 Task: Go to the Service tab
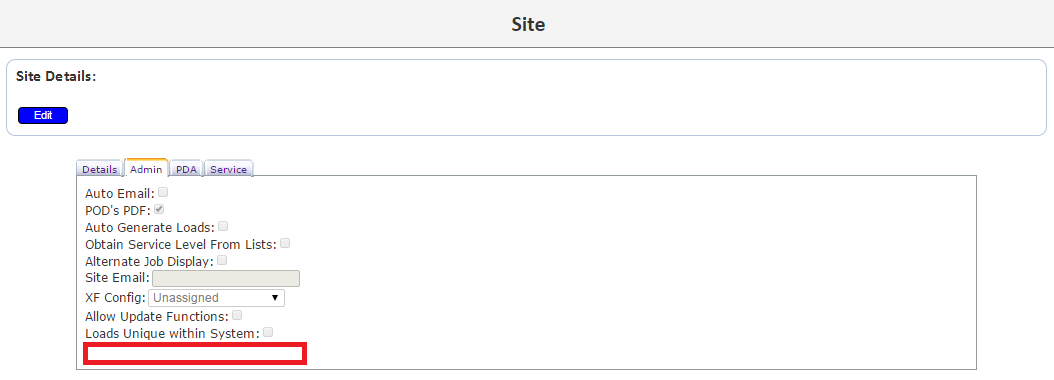(229, 169)
